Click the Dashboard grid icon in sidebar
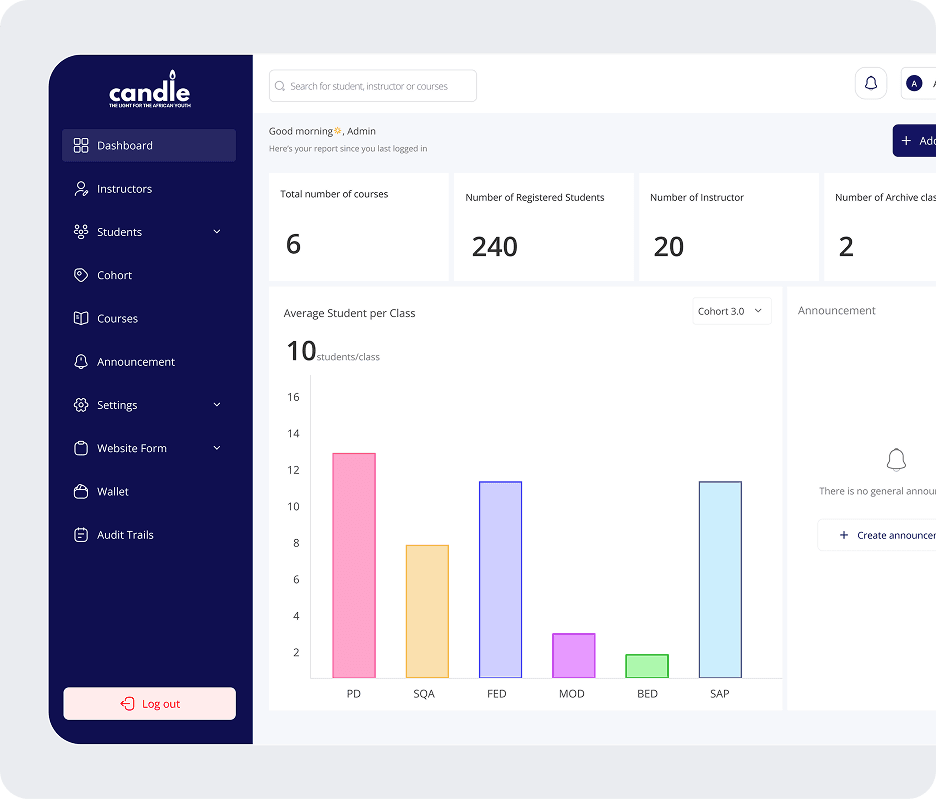The width and height of the screenshot is (936, 799). coord(81,146)
